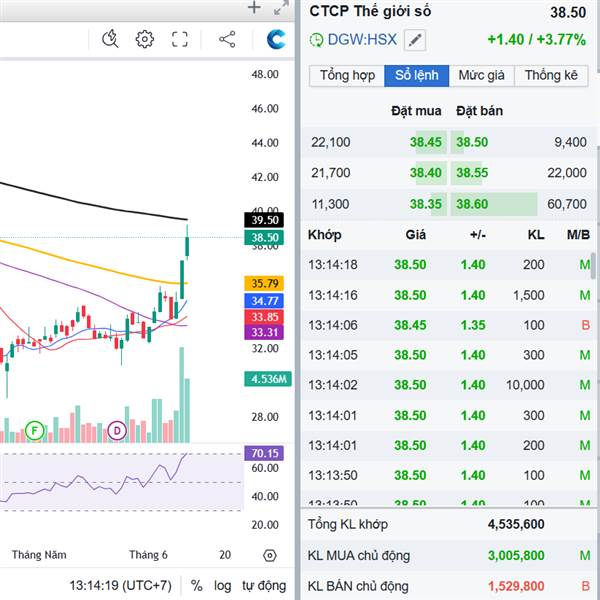Click the +1.40 / +3.77% change value
The height and width of the screenshot is (600, 600).
coord(536,40)
